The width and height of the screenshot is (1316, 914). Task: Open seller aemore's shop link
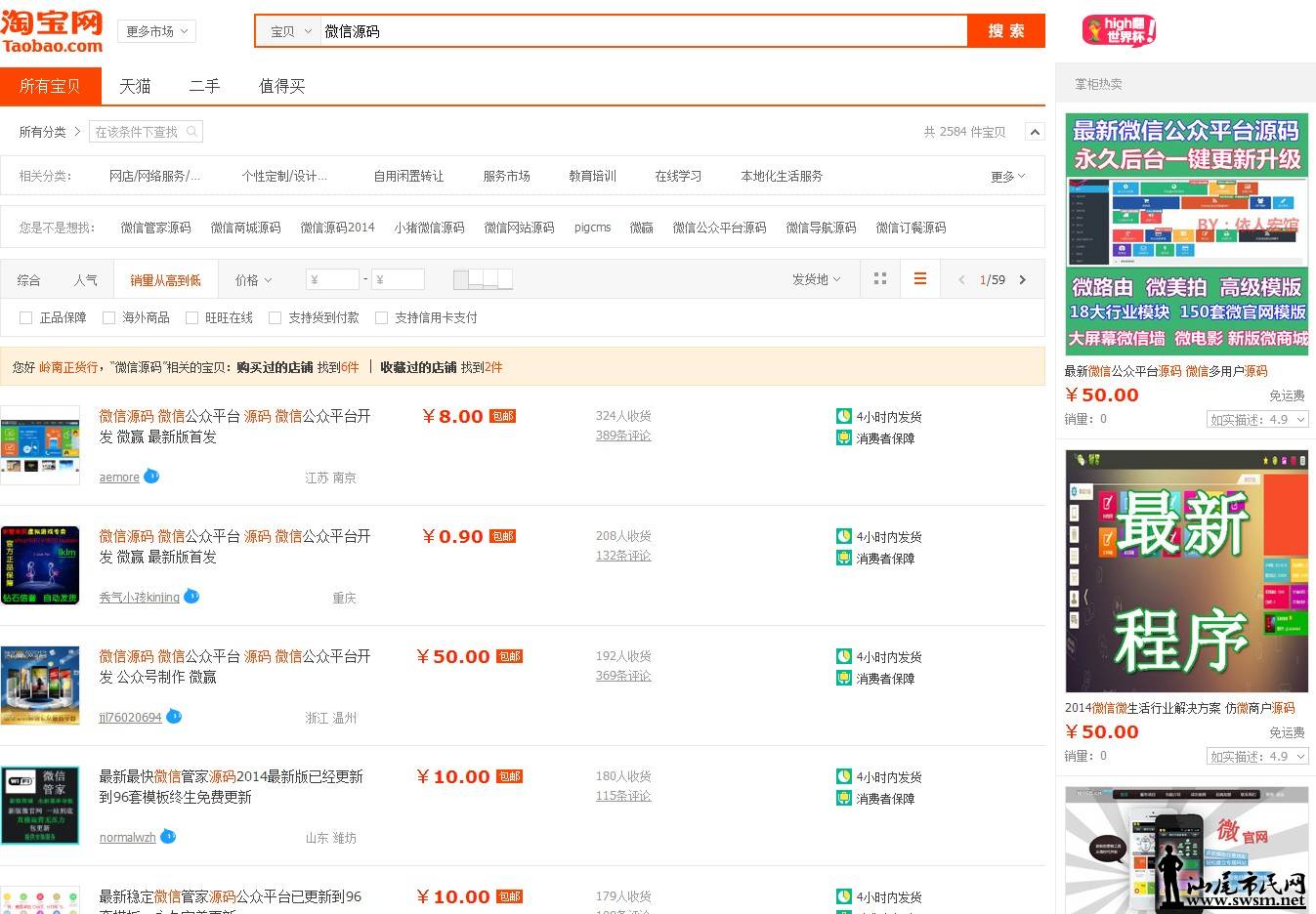click(119, 478)
